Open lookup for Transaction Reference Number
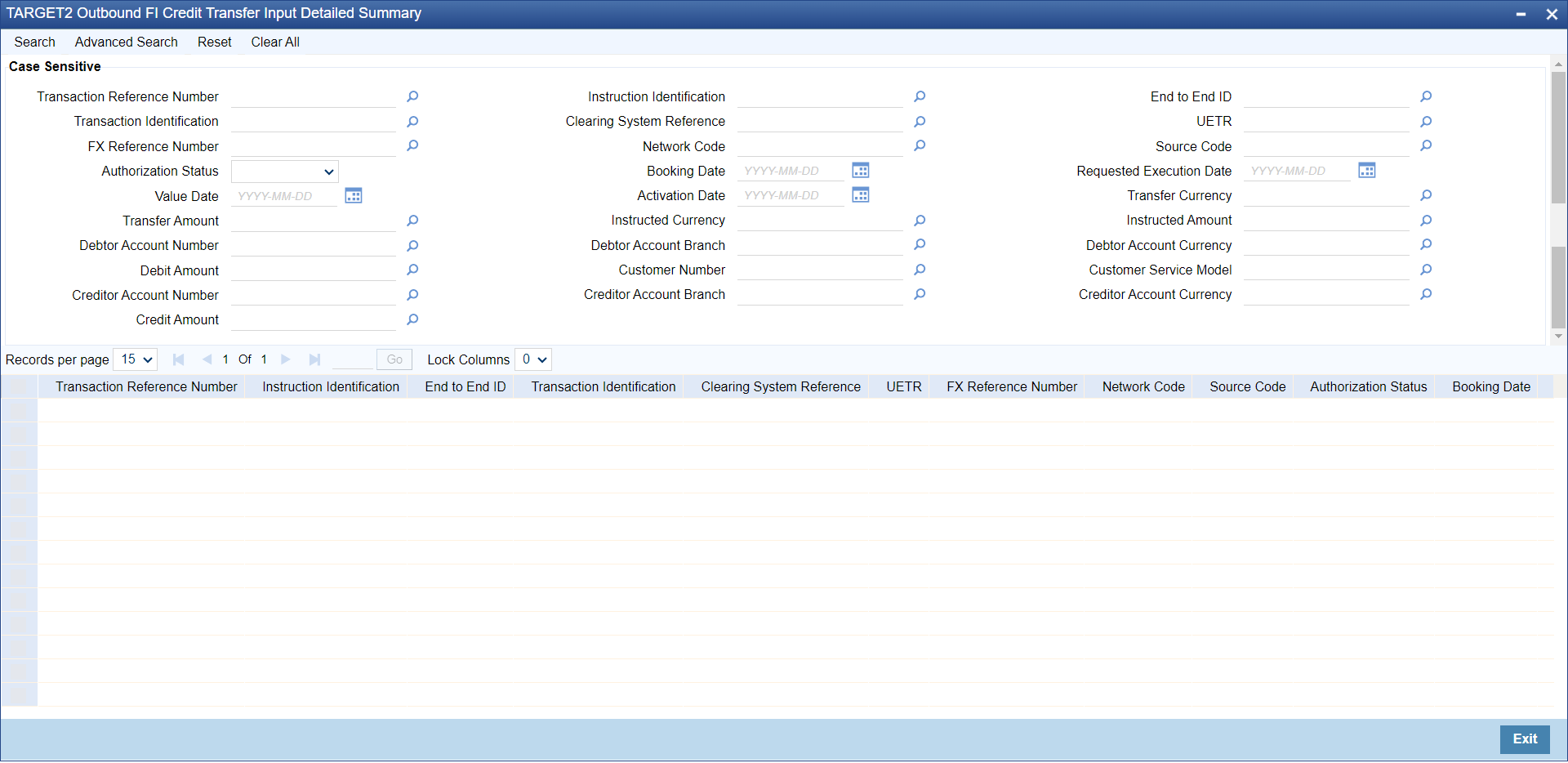Image resolution: width=1568 pixels, height=763 pixels. click(x=412, y=96)
